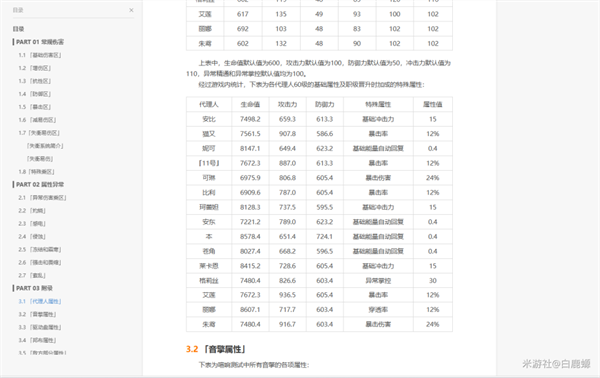Open unnumbered sub-entry 失衡易伤 in outline
This screenshot has width=600, height=378.
tap(40, 159)
